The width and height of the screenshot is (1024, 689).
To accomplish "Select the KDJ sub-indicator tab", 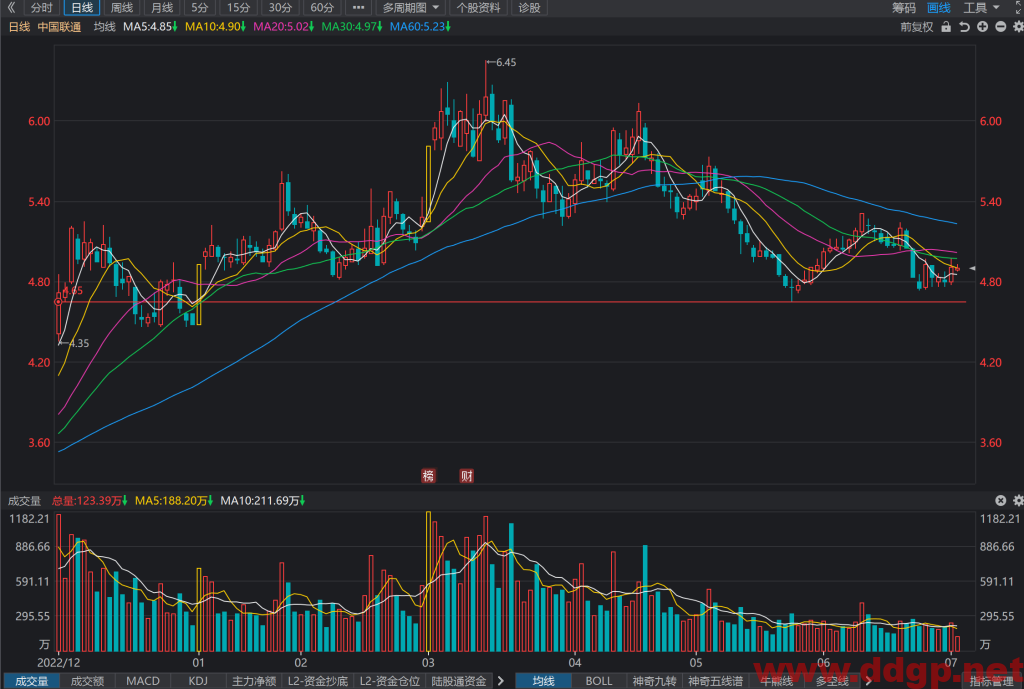I will click(198, 681).
